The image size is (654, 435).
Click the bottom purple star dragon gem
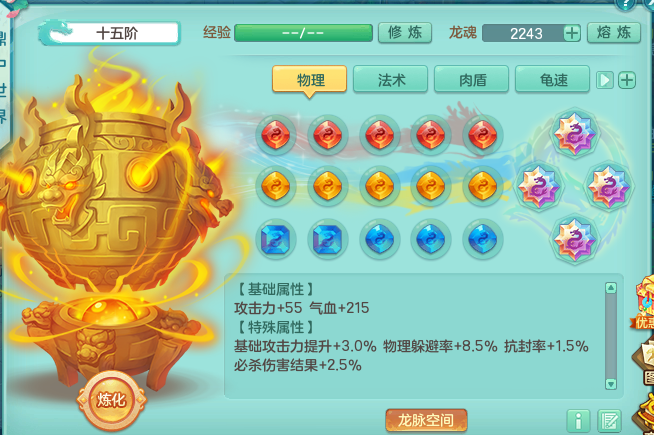point(574,239)
